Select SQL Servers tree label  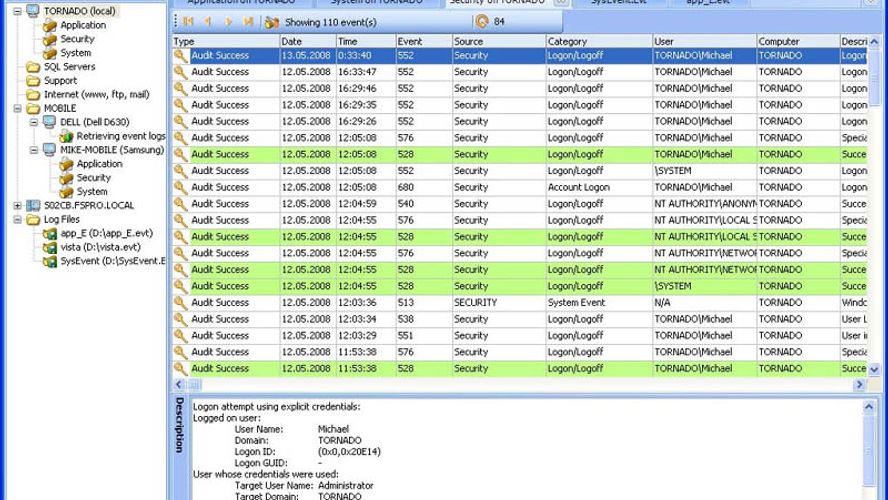[70, 67]
